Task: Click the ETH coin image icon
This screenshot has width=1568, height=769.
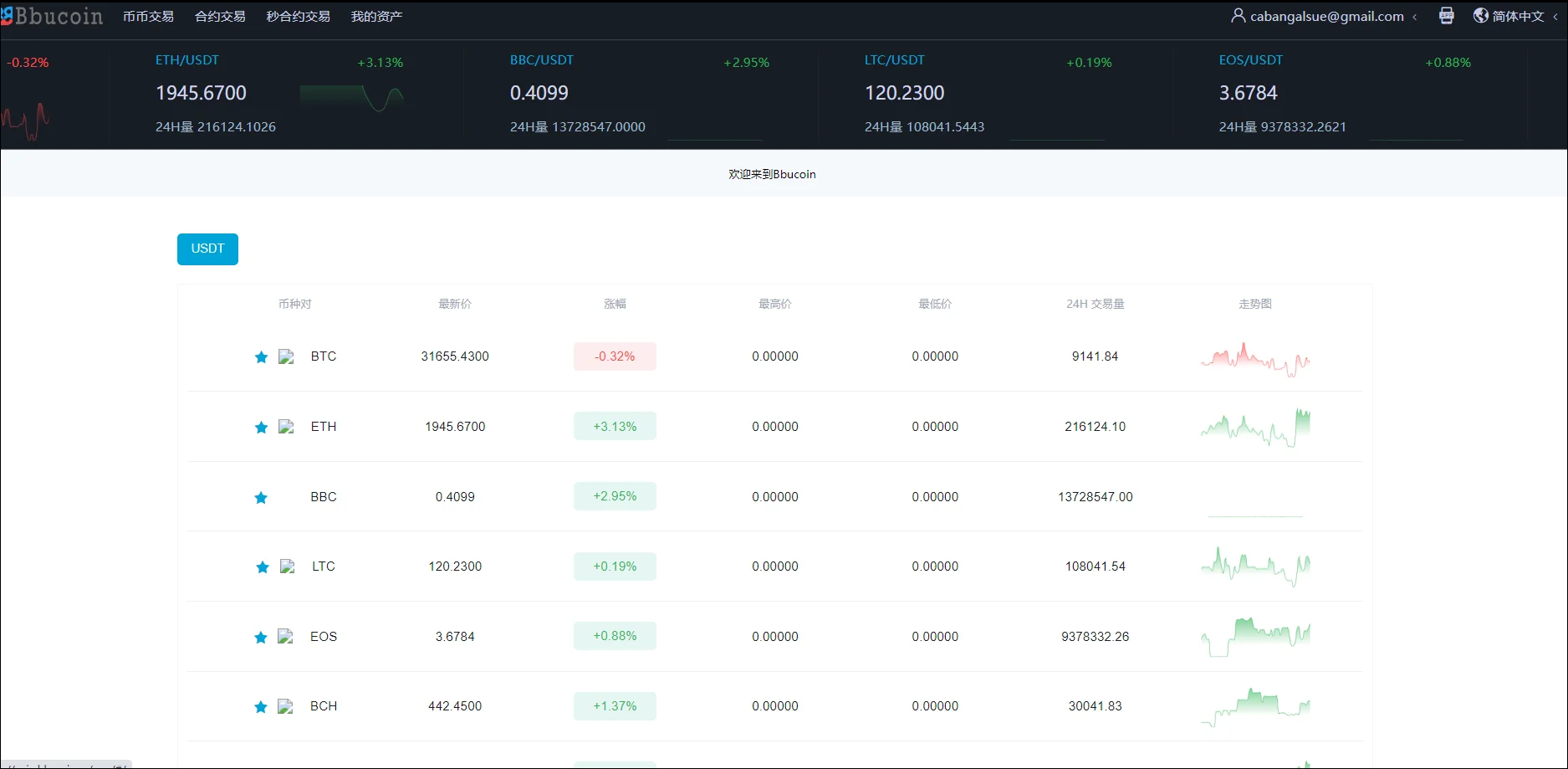Action: (x=286, y=427)
